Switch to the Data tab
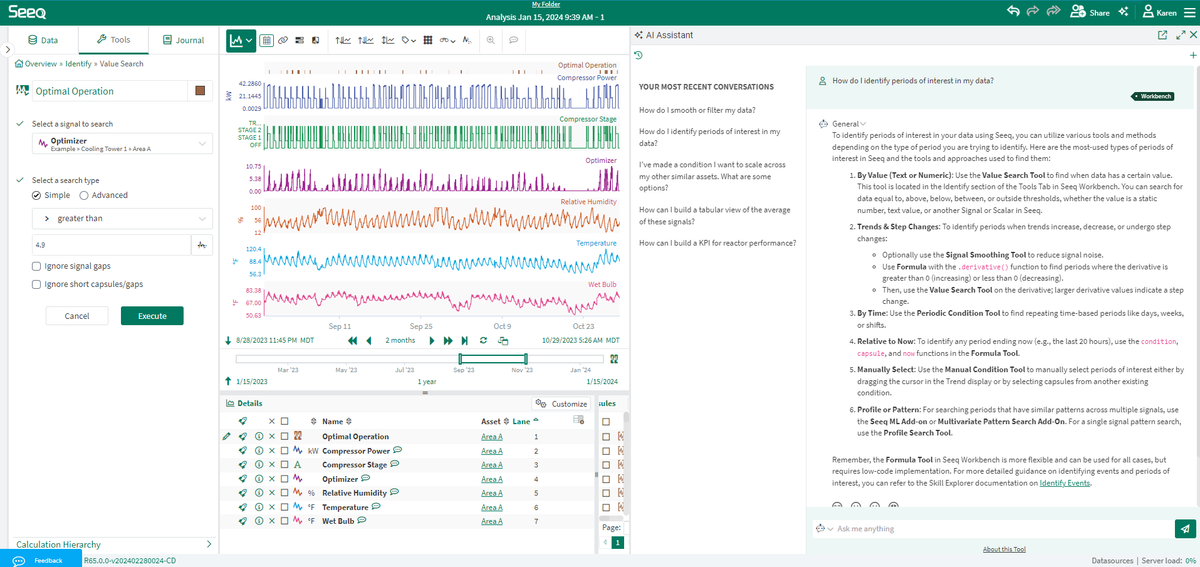 [42, 40]
